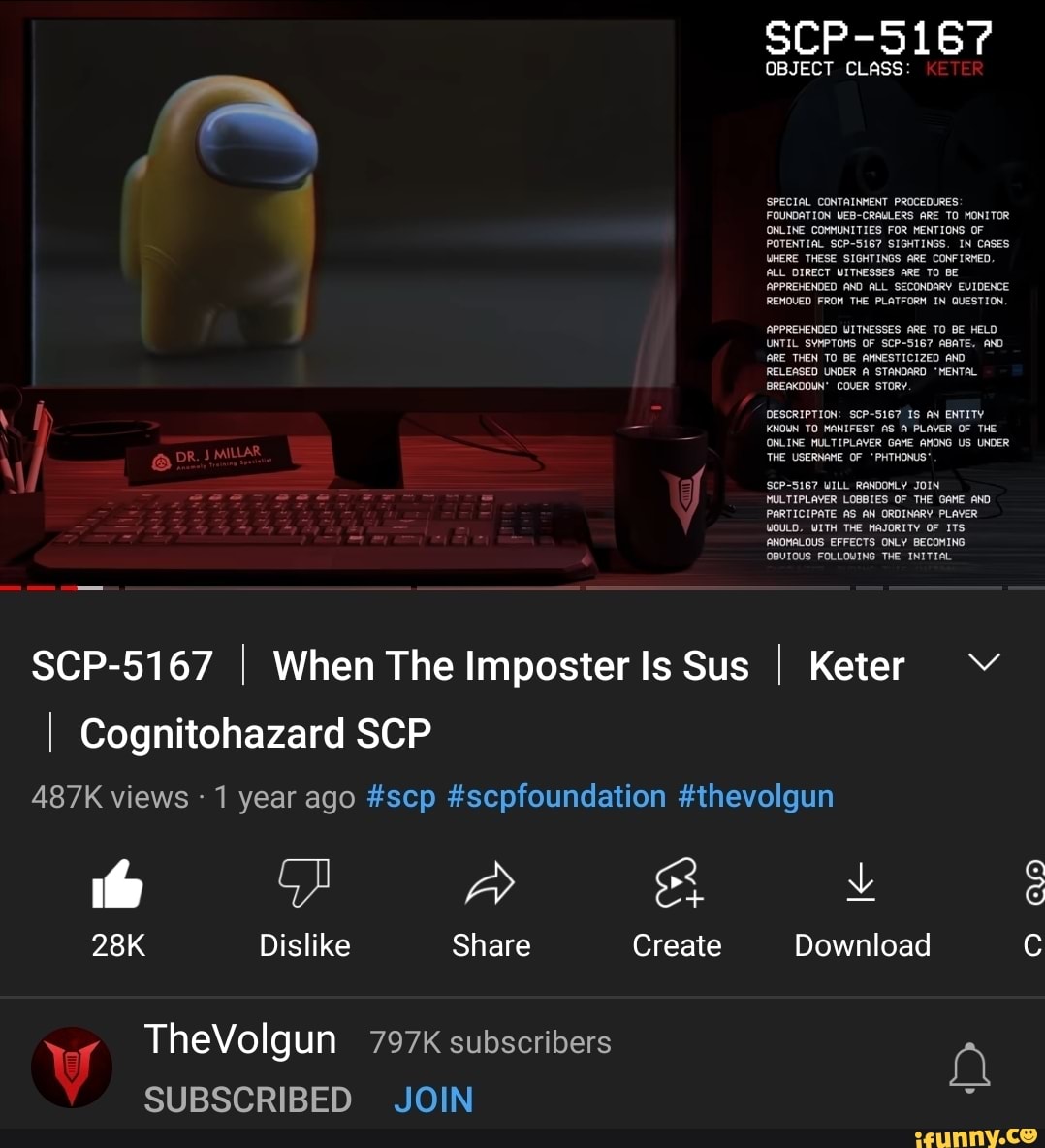Tap the video player showing SCP-5167
Image resolution: width=1045 pixels, height=1148 pixels.
tap(522, 293)
